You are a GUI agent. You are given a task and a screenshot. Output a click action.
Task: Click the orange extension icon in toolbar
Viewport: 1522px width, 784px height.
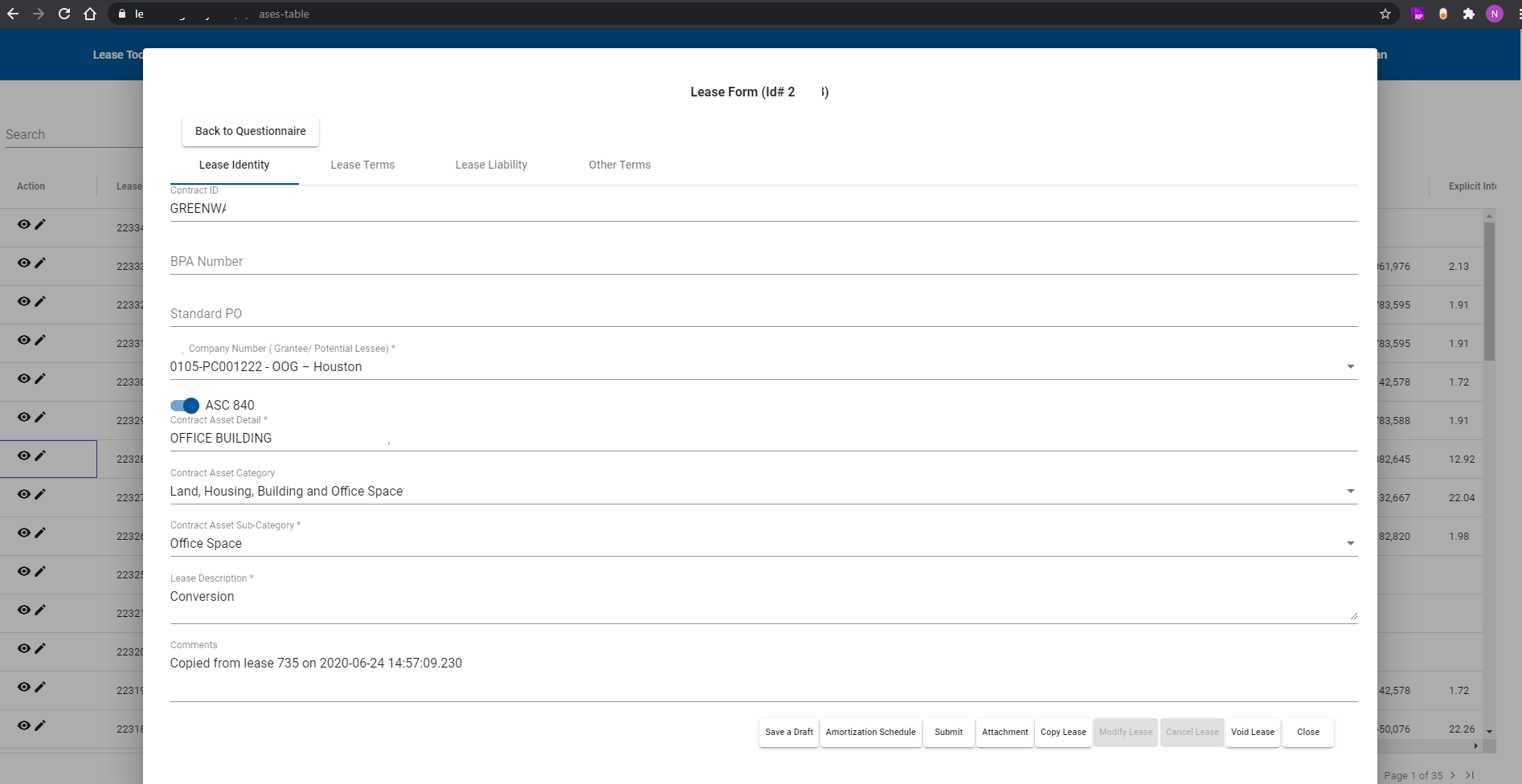[x=1443, y=14]
